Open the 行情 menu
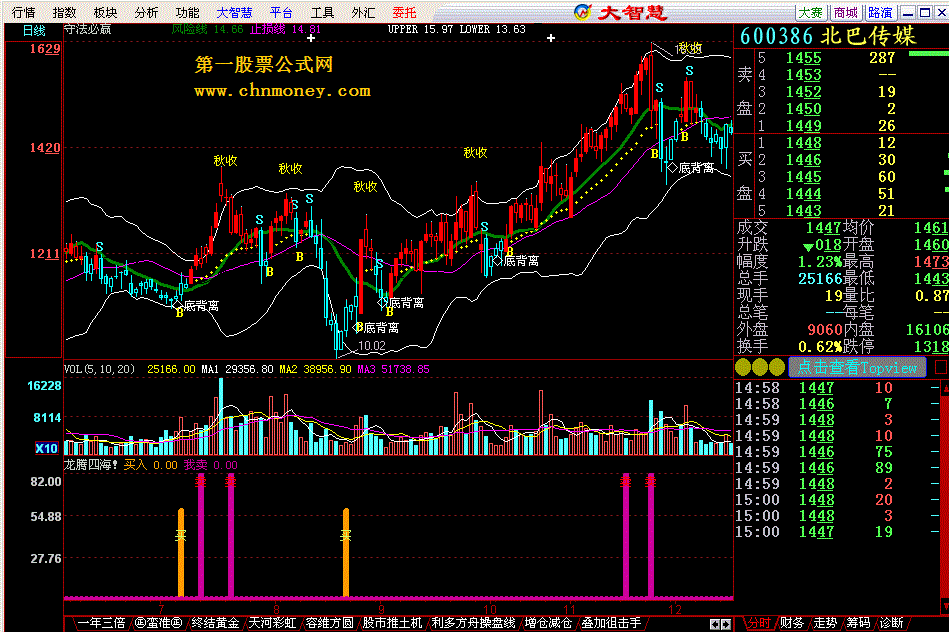This screenshot has width=949, height=632. pos(24,12)
